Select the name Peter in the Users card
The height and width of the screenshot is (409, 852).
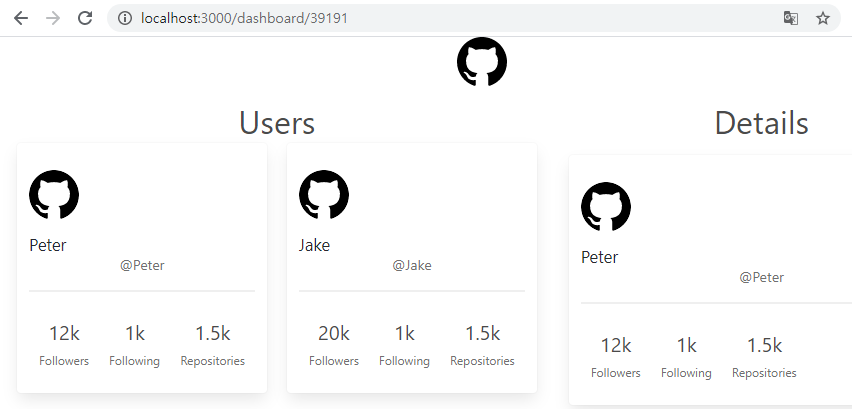[48, 245]
